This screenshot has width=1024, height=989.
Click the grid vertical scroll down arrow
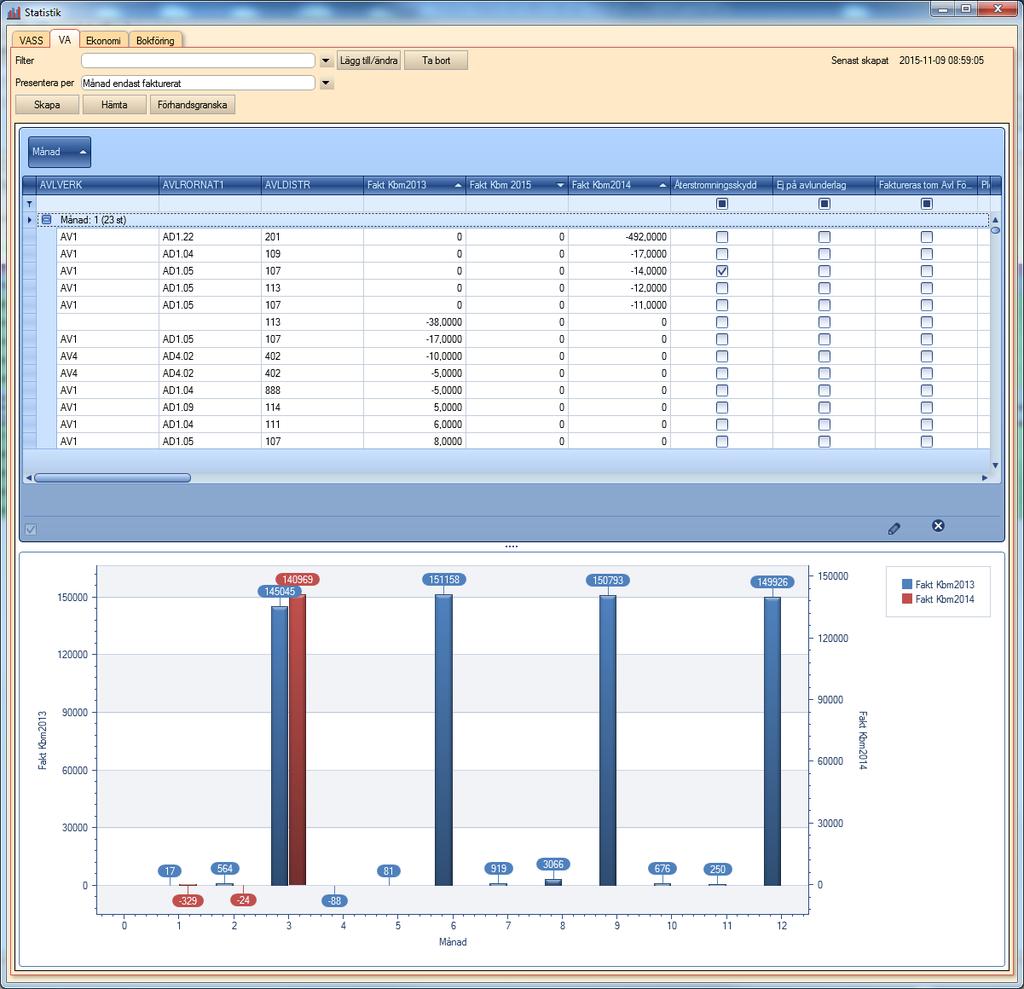[x=995, y=465]
